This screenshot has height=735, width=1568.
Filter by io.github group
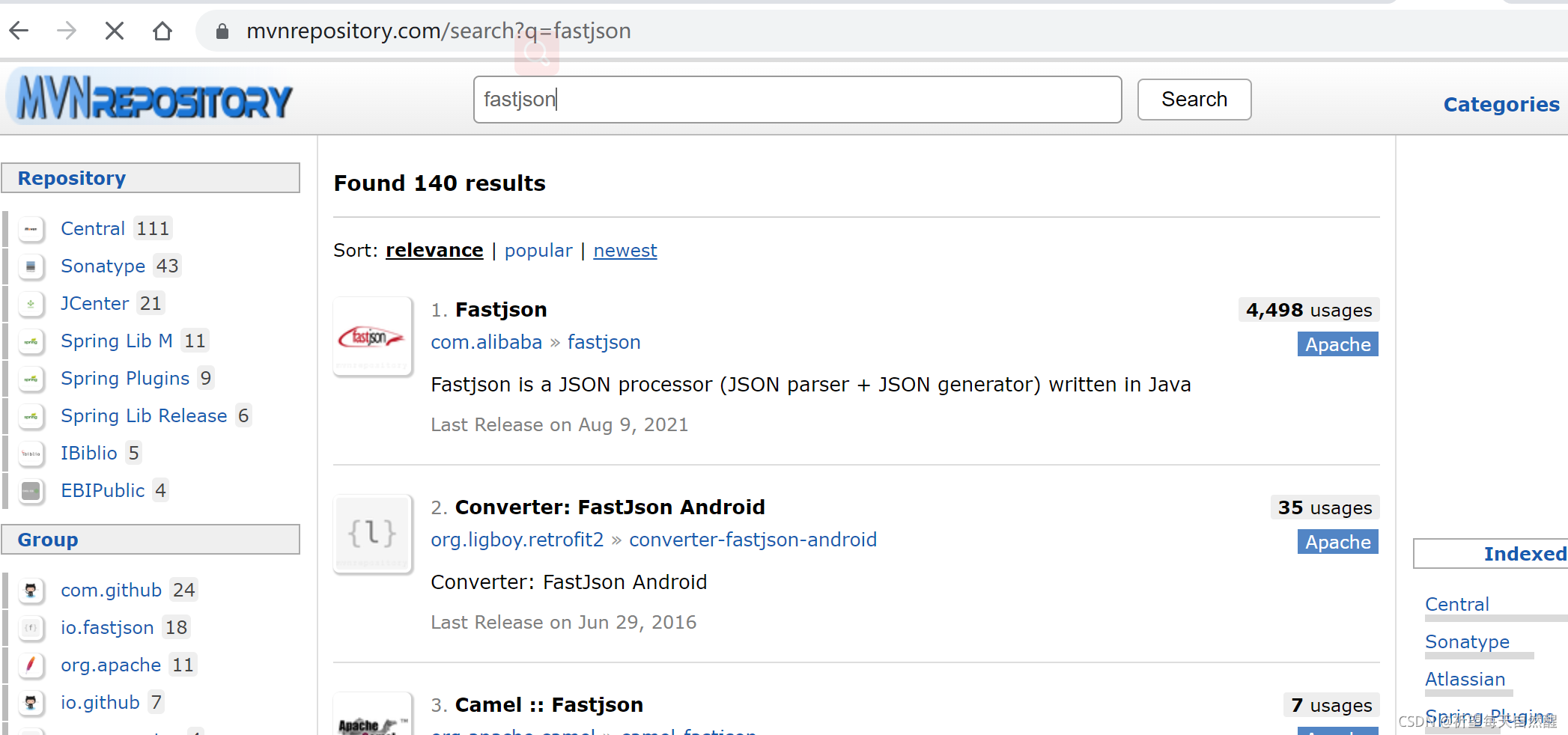coord(100,702)
